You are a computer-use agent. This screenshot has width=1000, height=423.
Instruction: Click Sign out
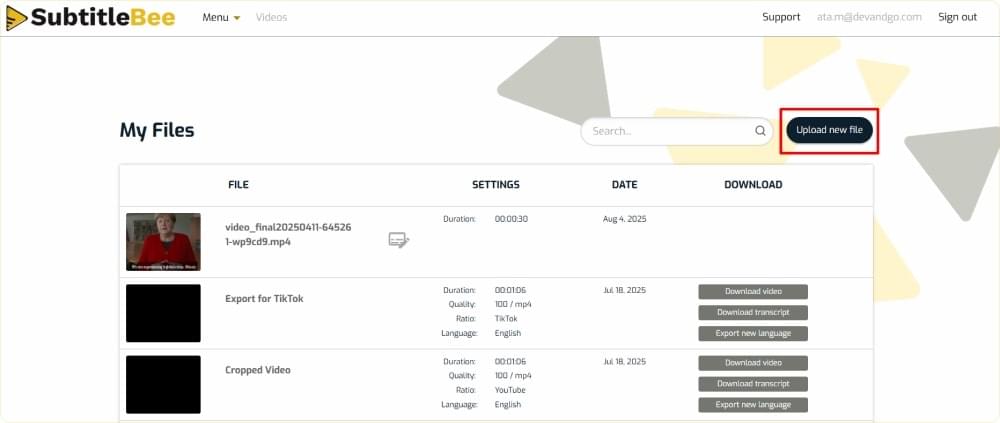click(x=957, y=17)
